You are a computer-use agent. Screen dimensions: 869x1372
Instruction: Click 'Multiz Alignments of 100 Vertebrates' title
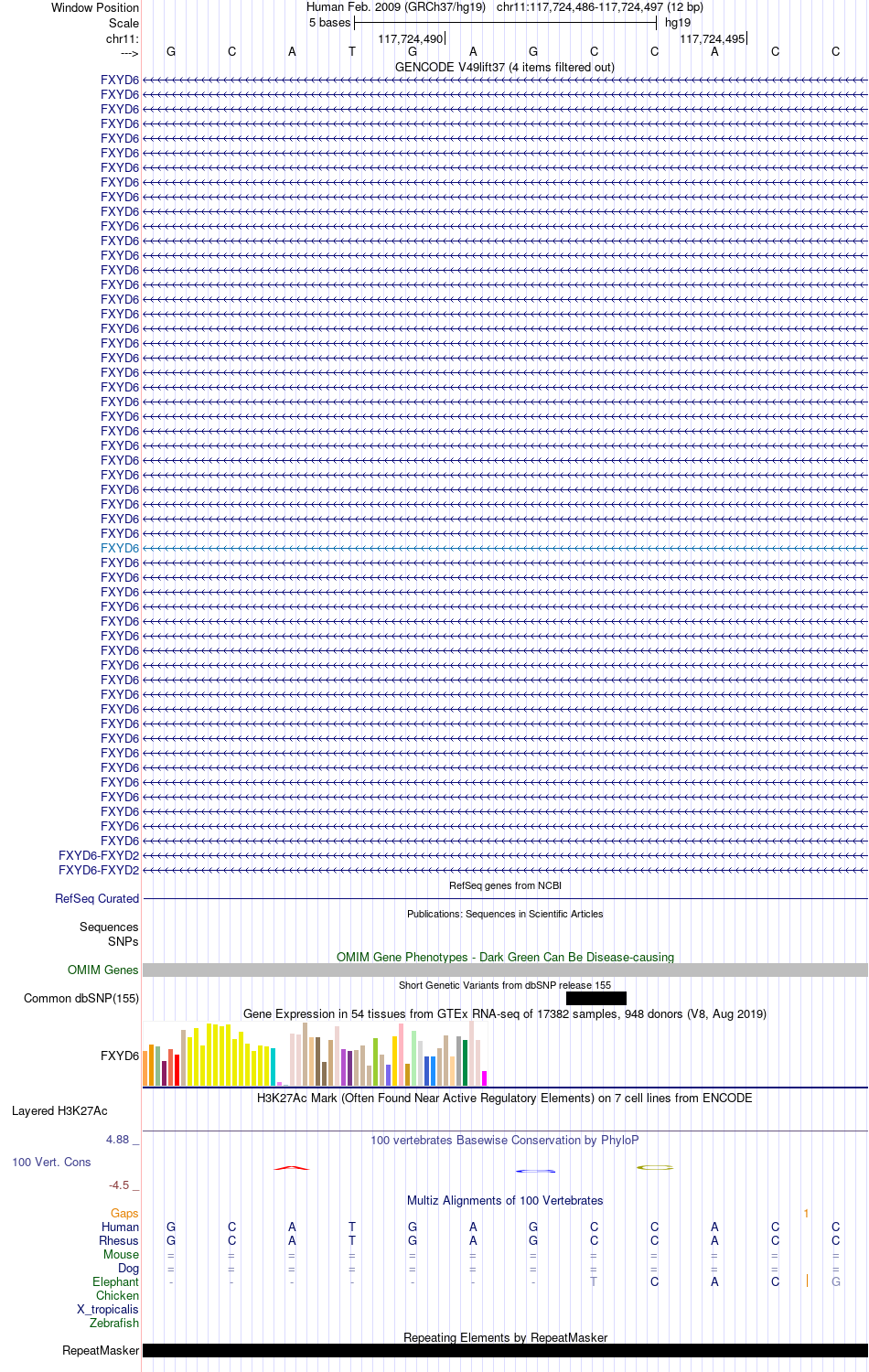point(505,1200)
